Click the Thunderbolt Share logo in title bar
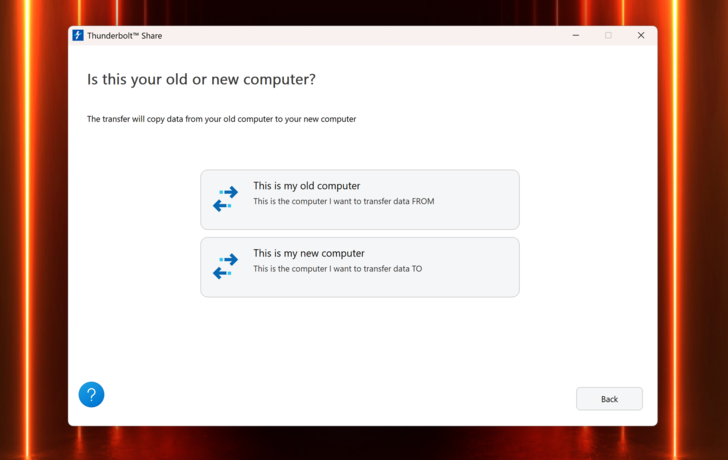This screenshot has height=460, width=728. click(78, 35)
